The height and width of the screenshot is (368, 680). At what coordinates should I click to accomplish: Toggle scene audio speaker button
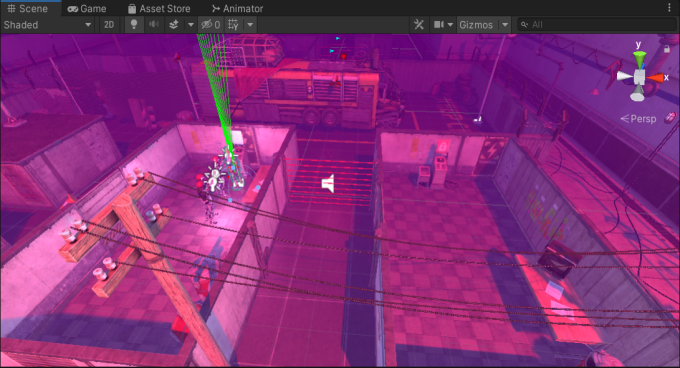[154, 25]
